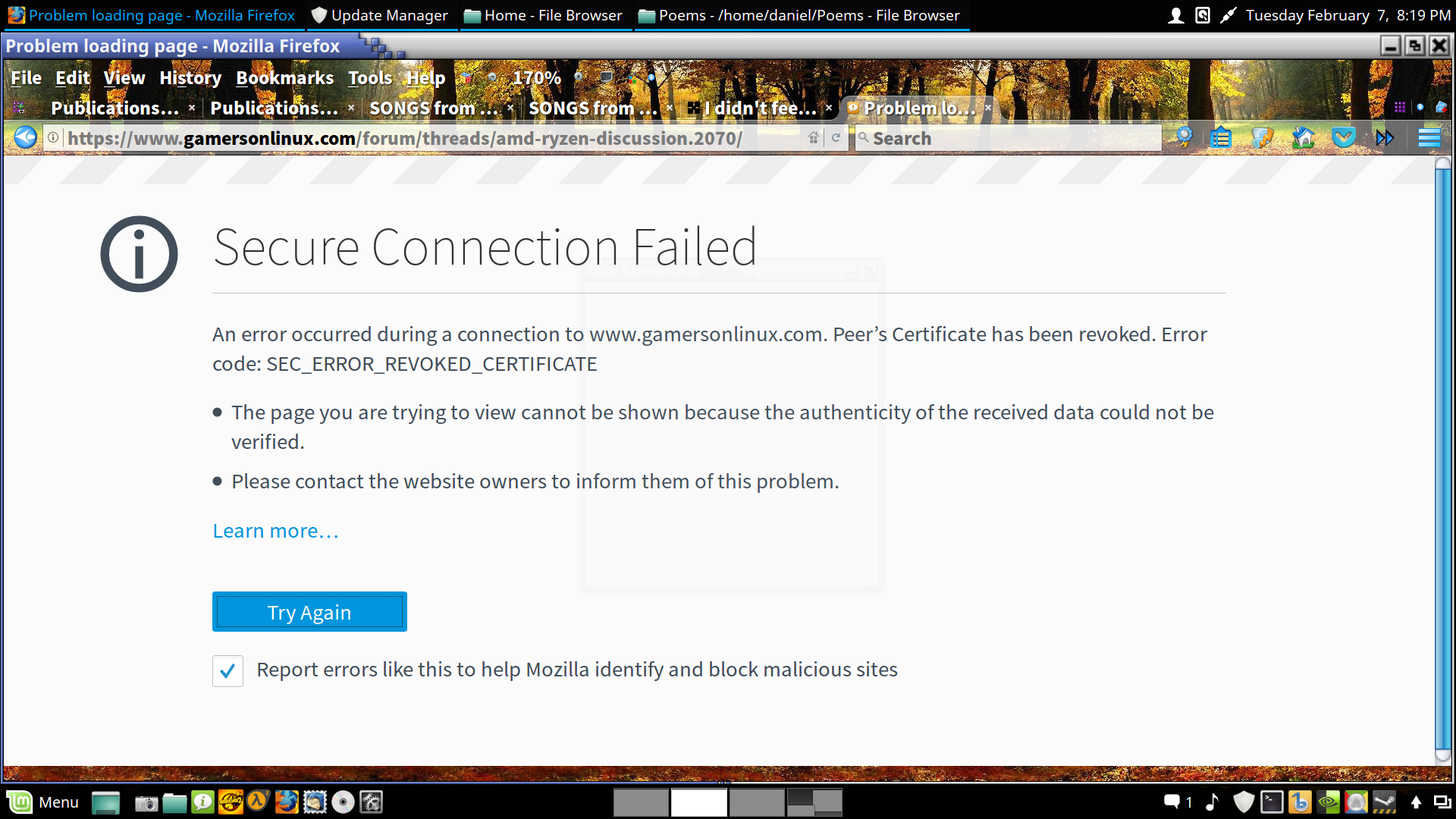Open the terminal tray icon
1456x819 pixels.
click(x=1272, y=802)
